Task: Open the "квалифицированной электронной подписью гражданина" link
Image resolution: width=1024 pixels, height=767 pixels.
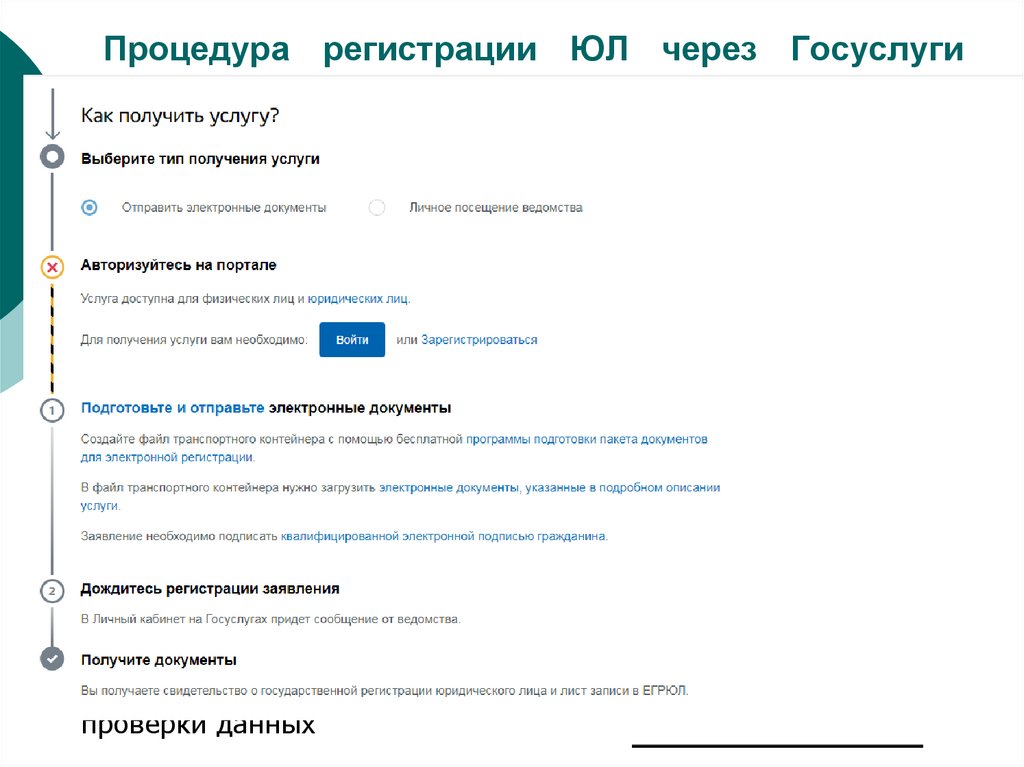Action: 445,535
